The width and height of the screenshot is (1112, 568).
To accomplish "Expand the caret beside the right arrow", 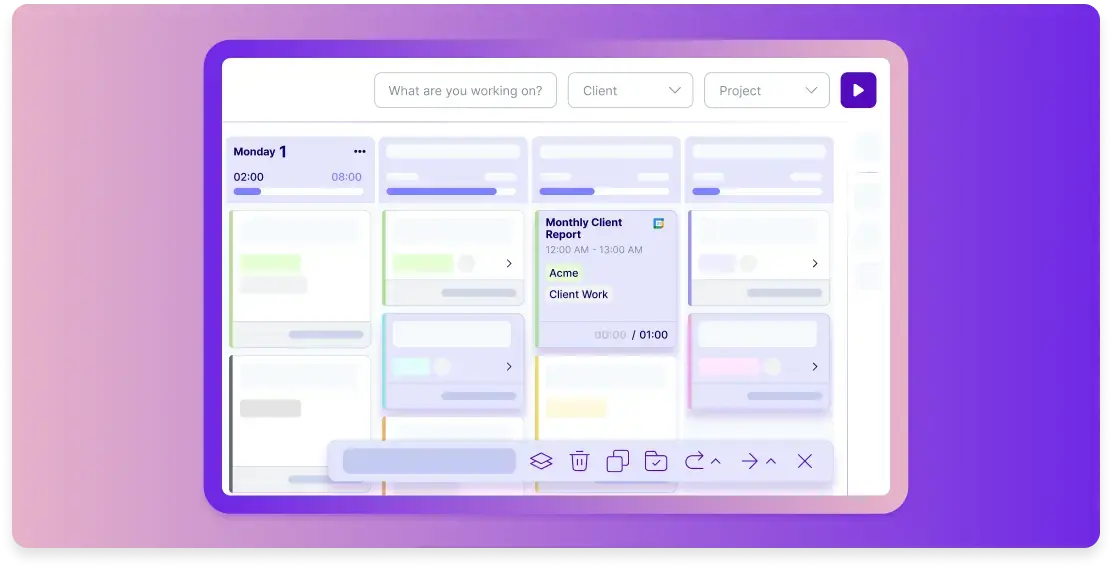I will (x=771, y=461).
